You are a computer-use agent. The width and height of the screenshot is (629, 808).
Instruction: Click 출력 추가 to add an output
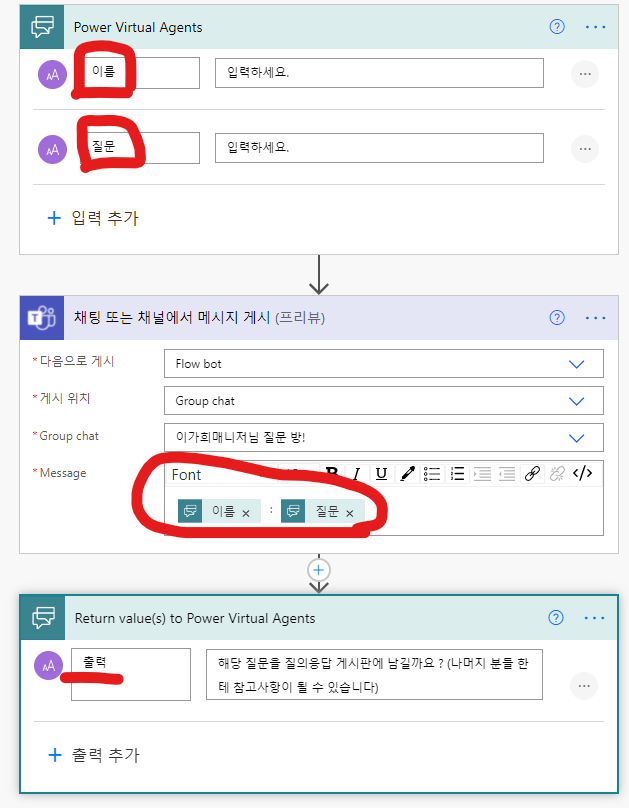pyautogui.click(x=94, y=755)
